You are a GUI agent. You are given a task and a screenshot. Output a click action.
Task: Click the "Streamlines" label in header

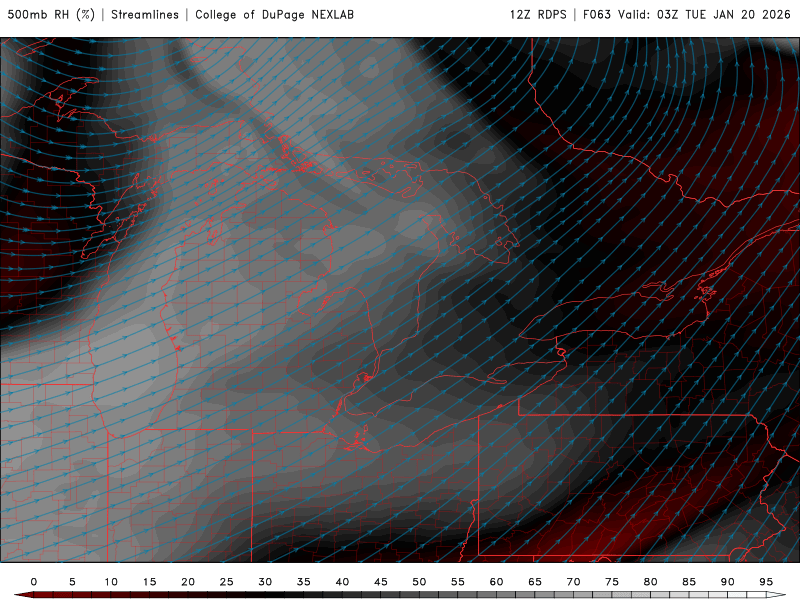(x=145, y=14)
